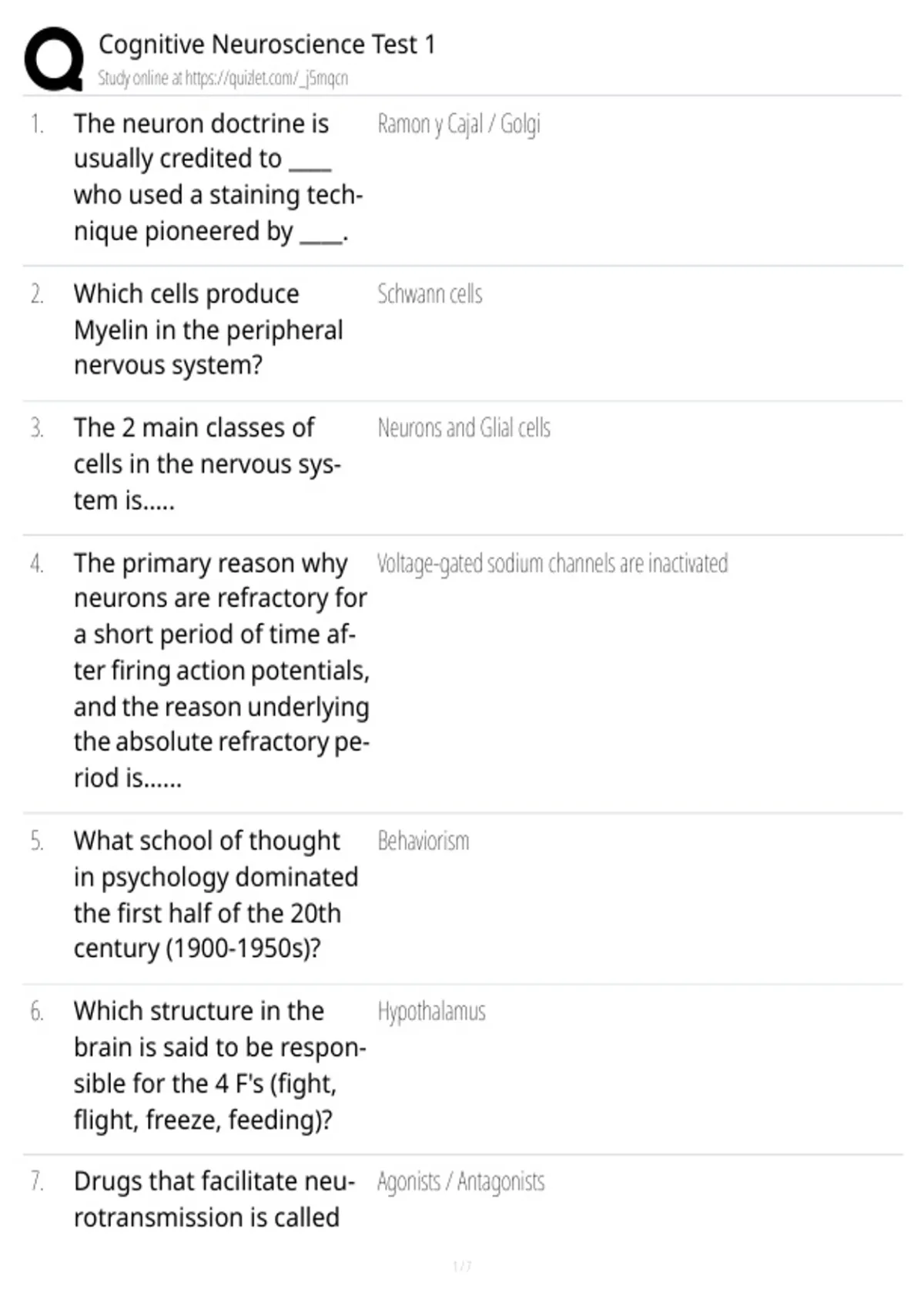924x1309 pixels.
Task: Select the voltage-gated sodium channels answer
Action: point(552,564)
